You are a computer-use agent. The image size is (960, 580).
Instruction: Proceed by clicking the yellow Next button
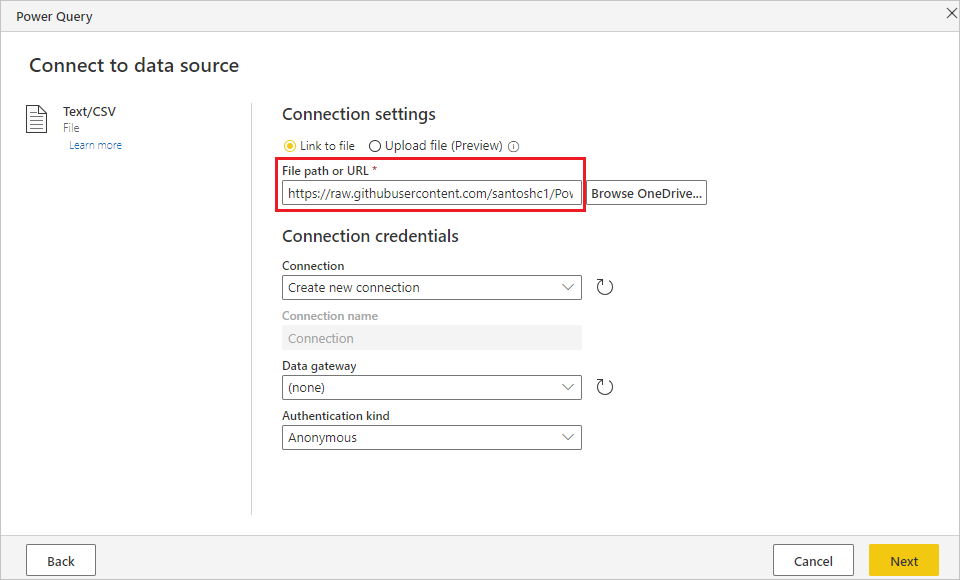pyautogui.click(x=904, y=560)
